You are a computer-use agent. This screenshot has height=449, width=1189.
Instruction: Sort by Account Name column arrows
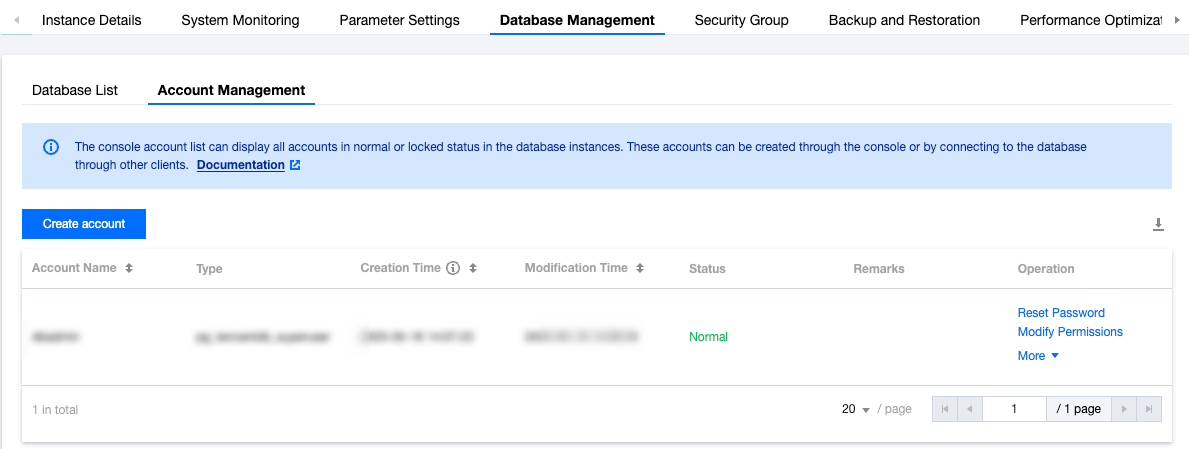pos(129,269)
